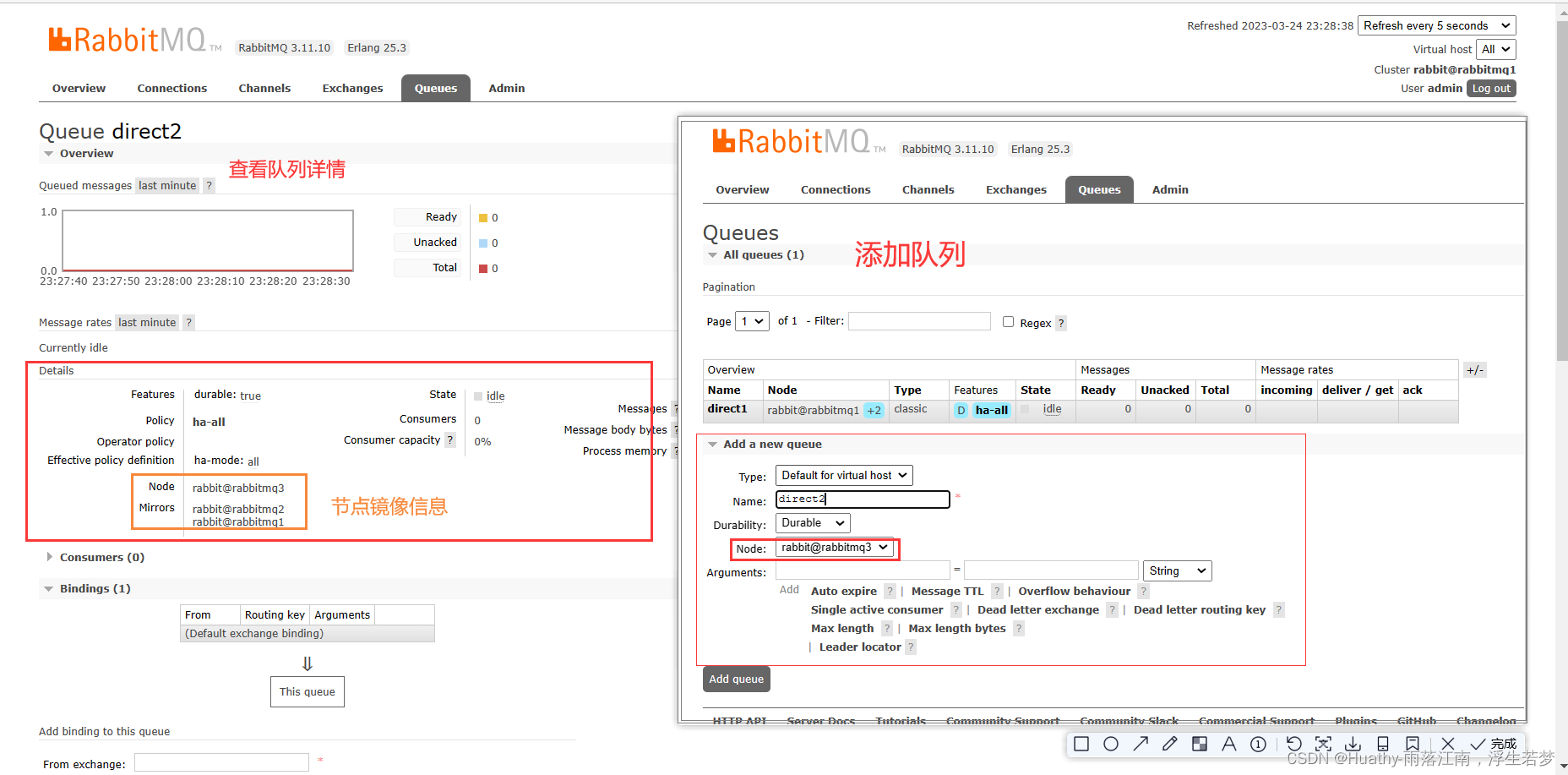
Task: Select the numbered marker tool
Action: coord(1258,744)
